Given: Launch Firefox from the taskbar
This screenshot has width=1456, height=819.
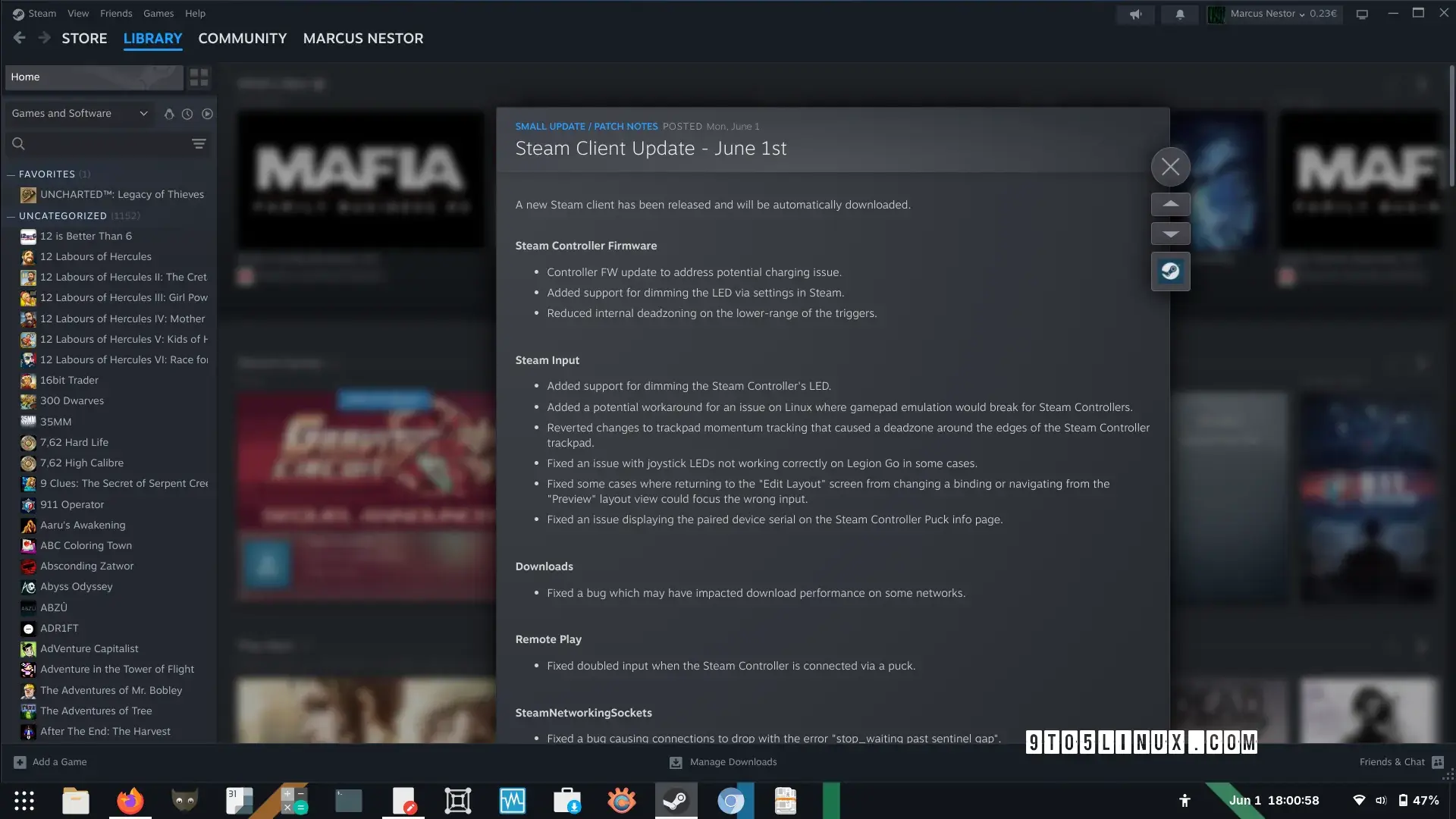Looking at the screenshot, I should click(x=130, y=801).
